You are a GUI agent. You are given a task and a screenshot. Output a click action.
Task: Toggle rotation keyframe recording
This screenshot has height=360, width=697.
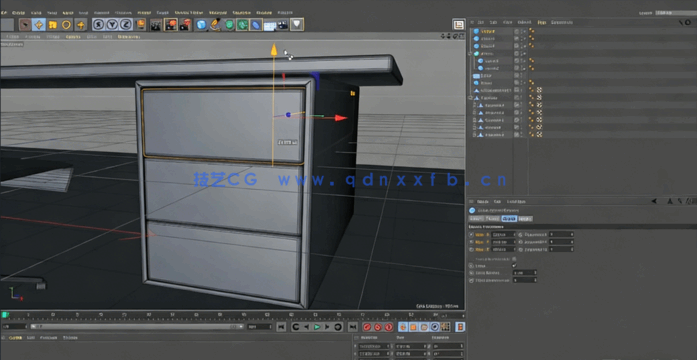(x=424, y=327)
